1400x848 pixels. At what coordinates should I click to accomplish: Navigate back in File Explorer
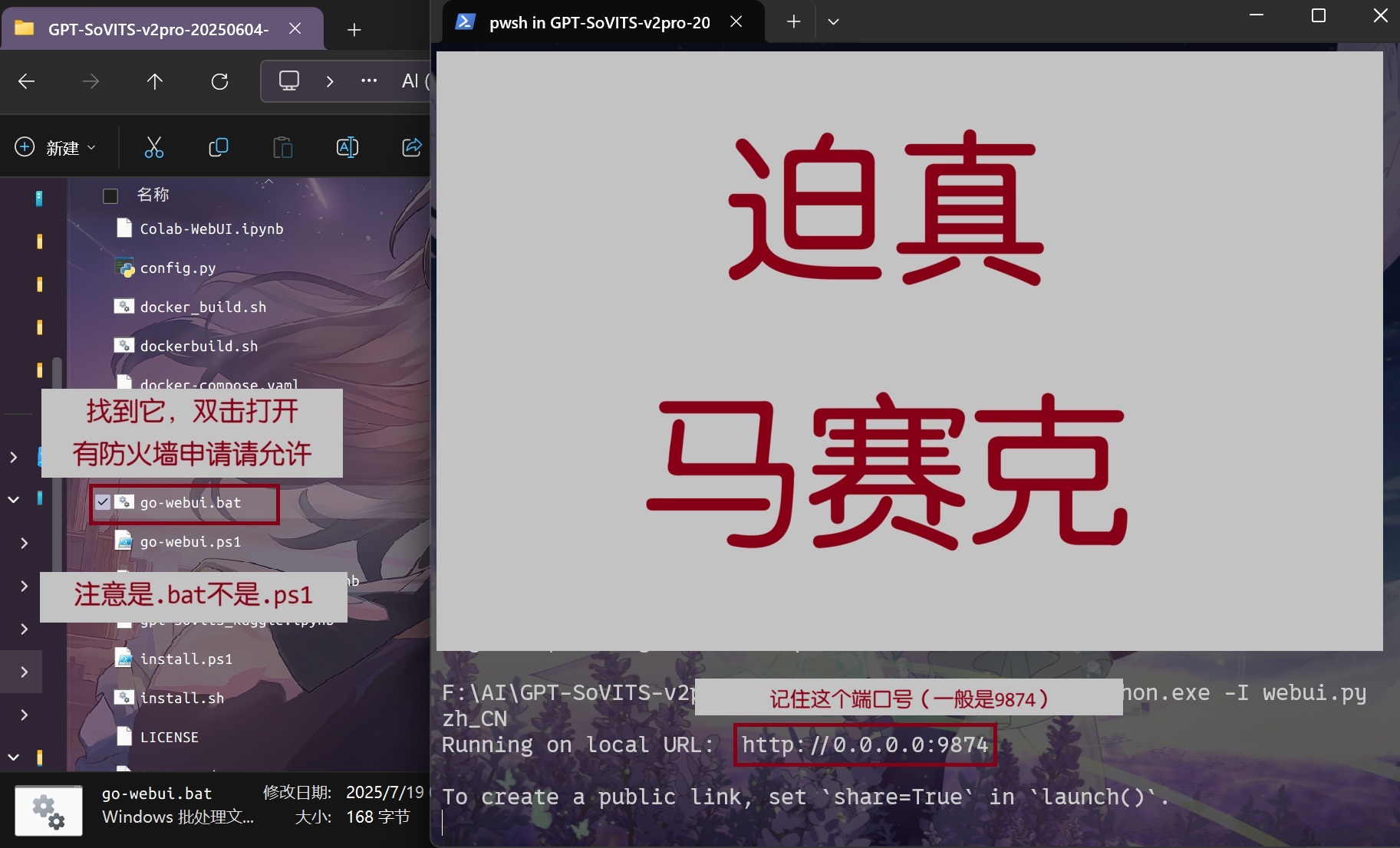(27, 81)
